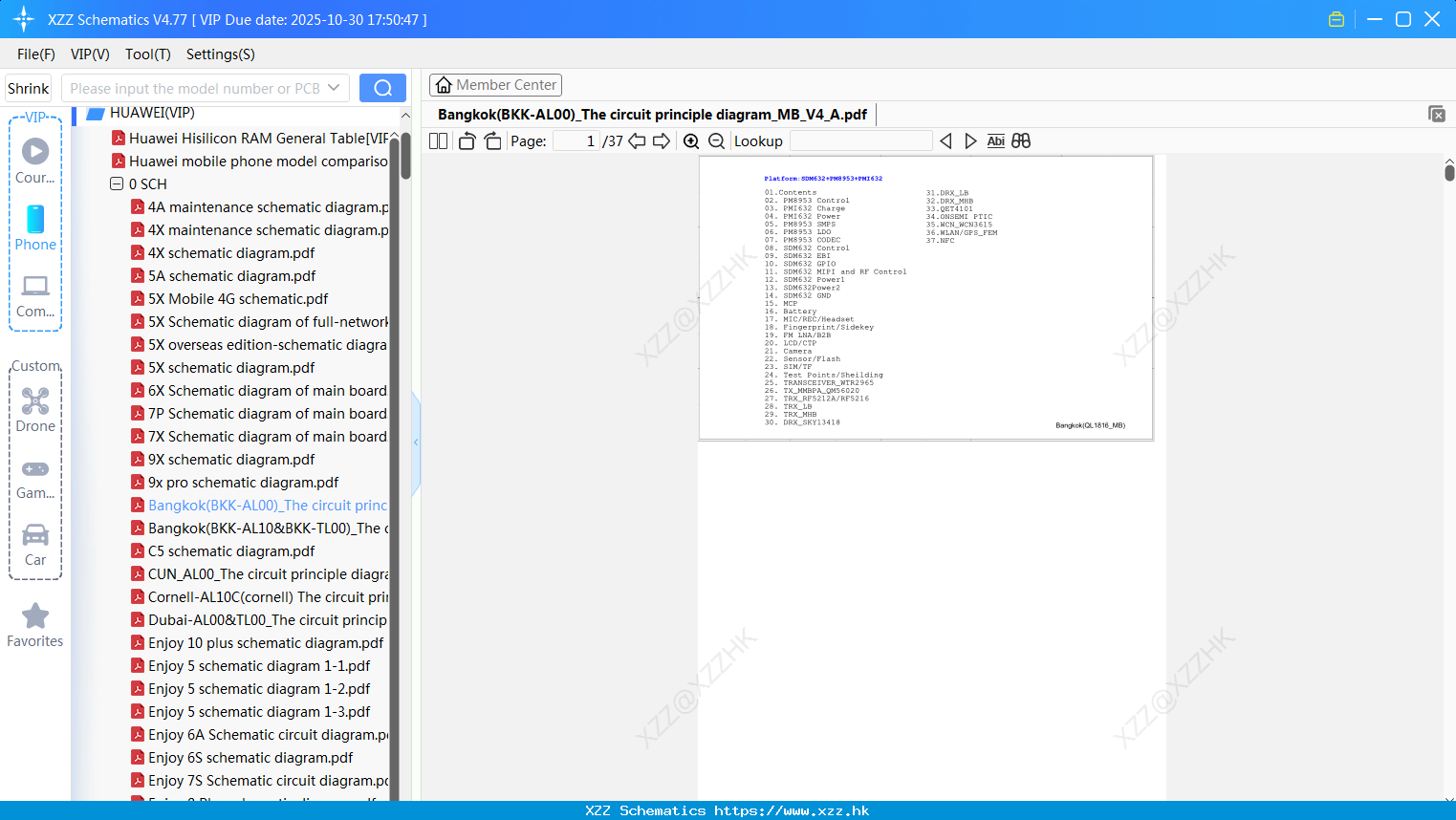Open CUN_AL00 circuit principle diagram
The image size is (1456, 820).
(x=268, y=574)
